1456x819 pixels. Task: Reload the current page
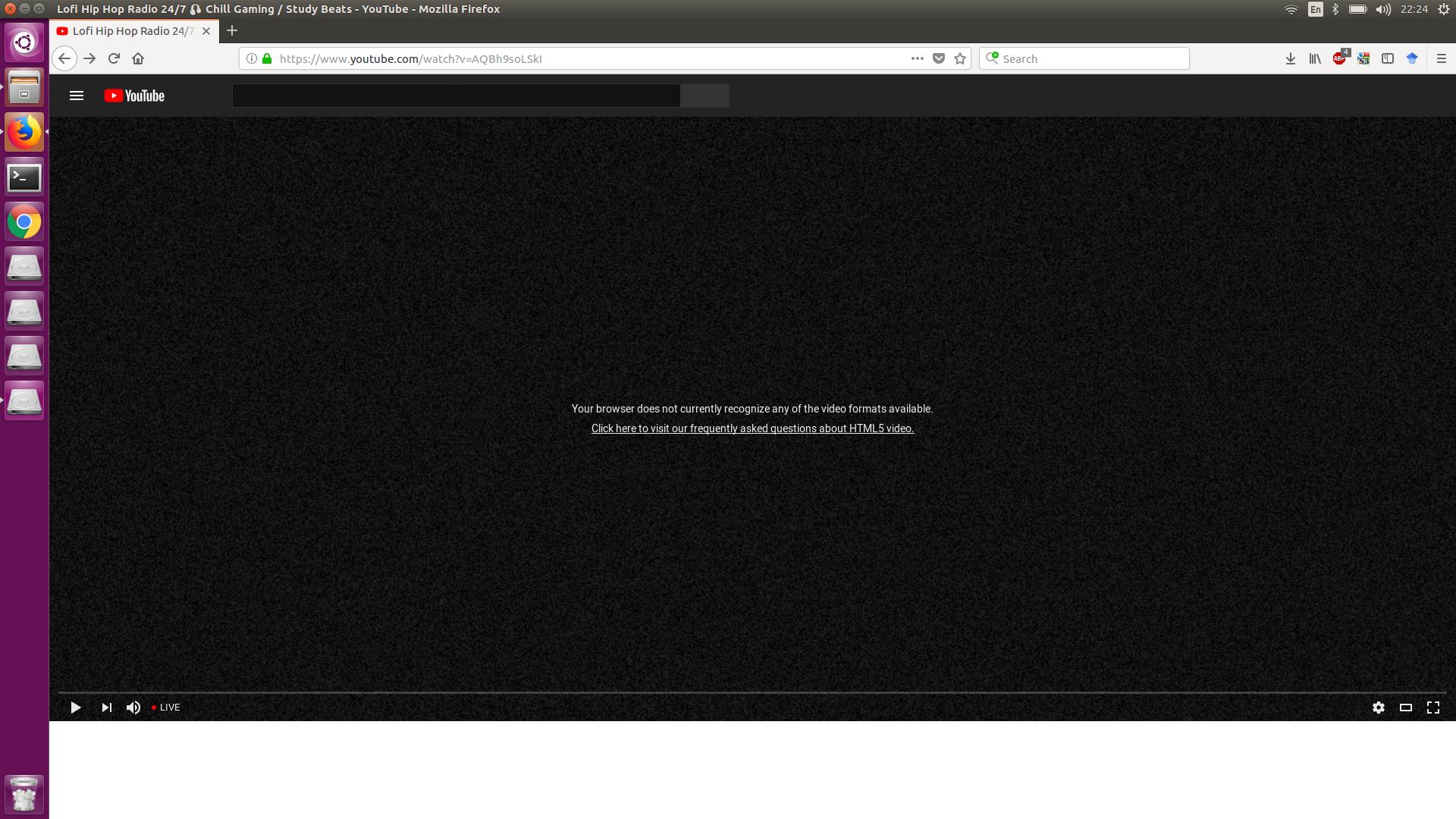click(114, 58)
